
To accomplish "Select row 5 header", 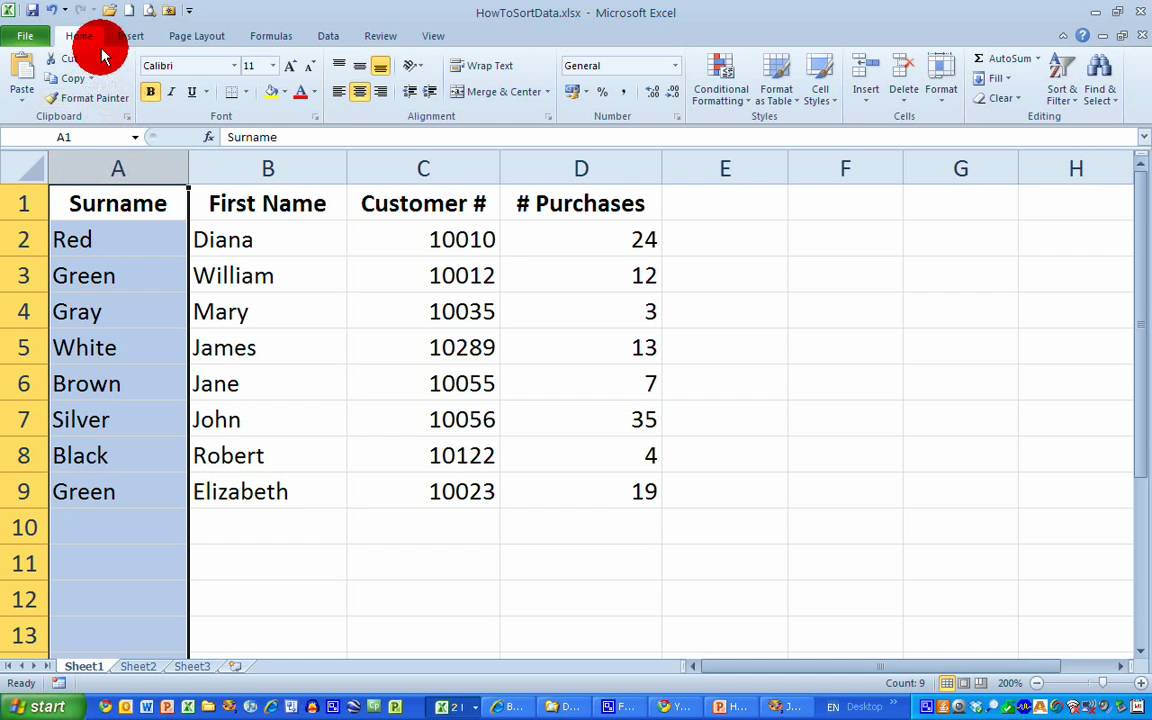I will click(24, 347).
